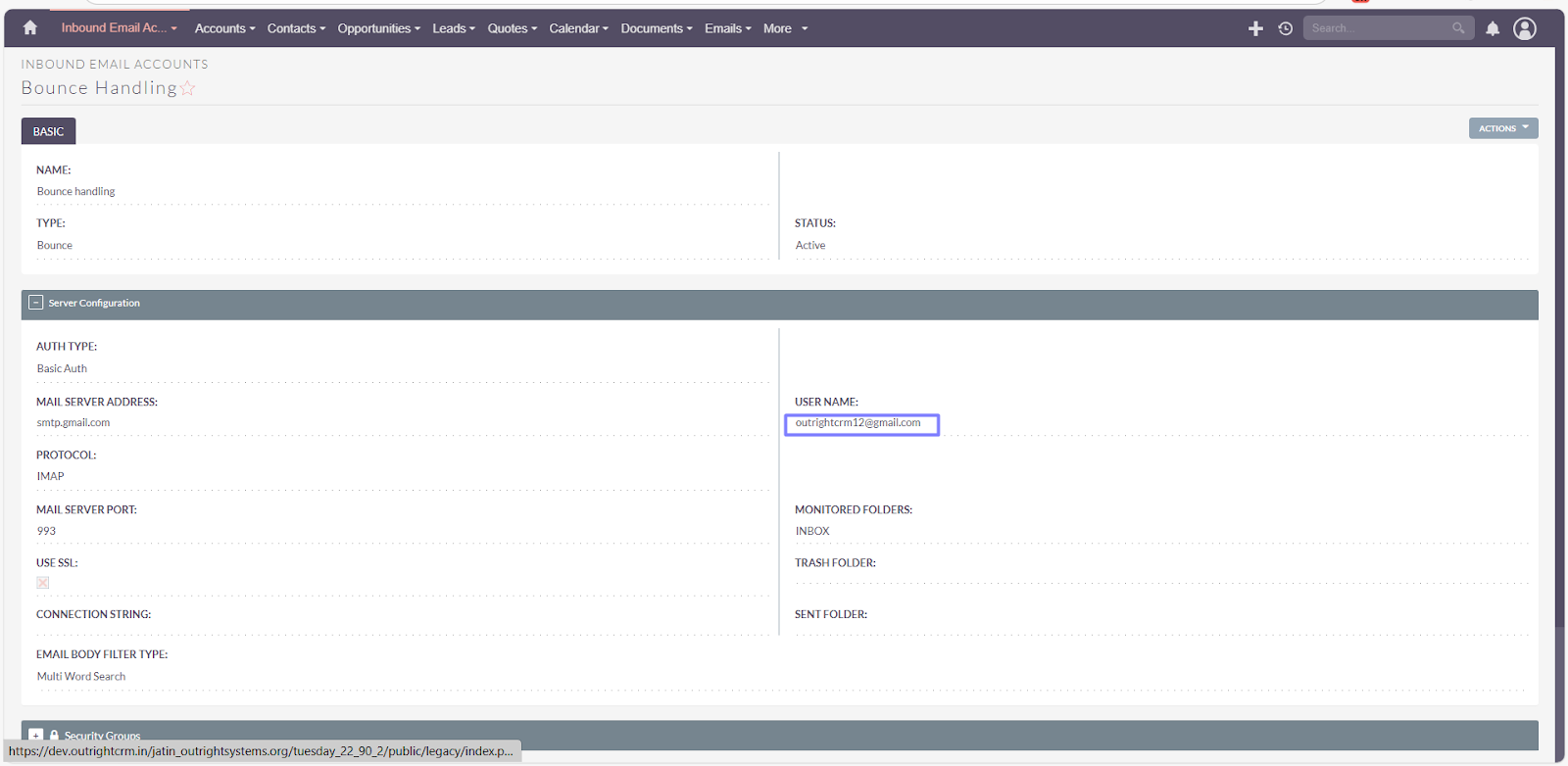Click the outrightcrm12@gmail.com user name value

pos(858,423)
